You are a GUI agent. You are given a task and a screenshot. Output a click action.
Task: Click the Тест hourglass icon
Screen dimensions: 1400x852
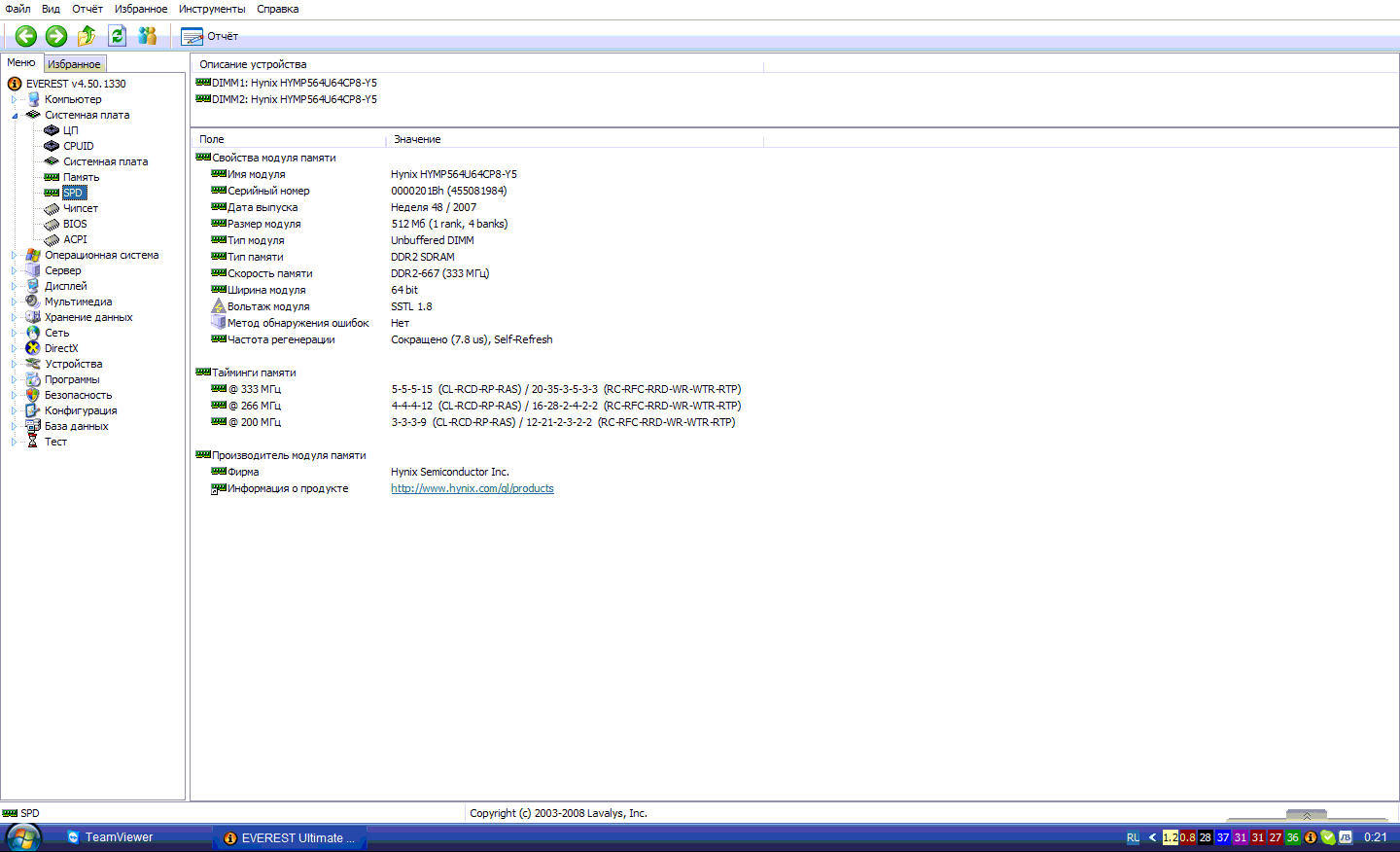point(33,442)
